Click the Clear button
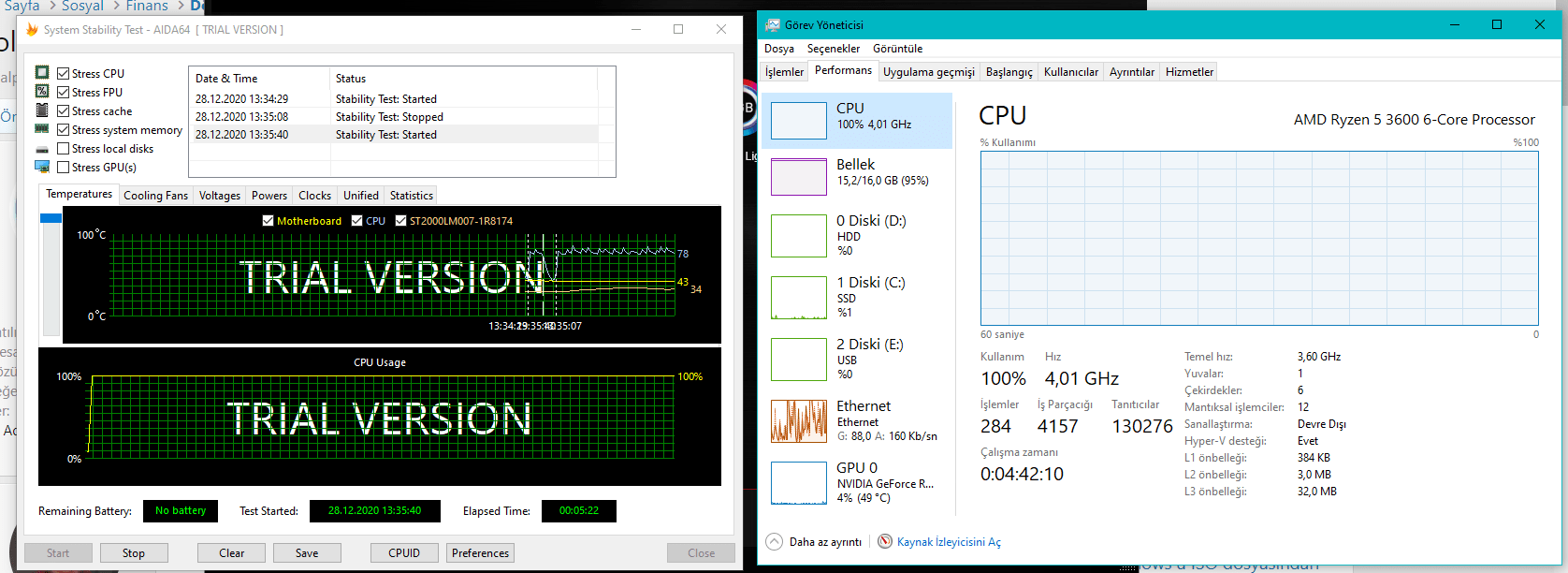Image resolution: width=1568 pixels, height=573 pixels. pyautogui.click(x=232, y=553)
